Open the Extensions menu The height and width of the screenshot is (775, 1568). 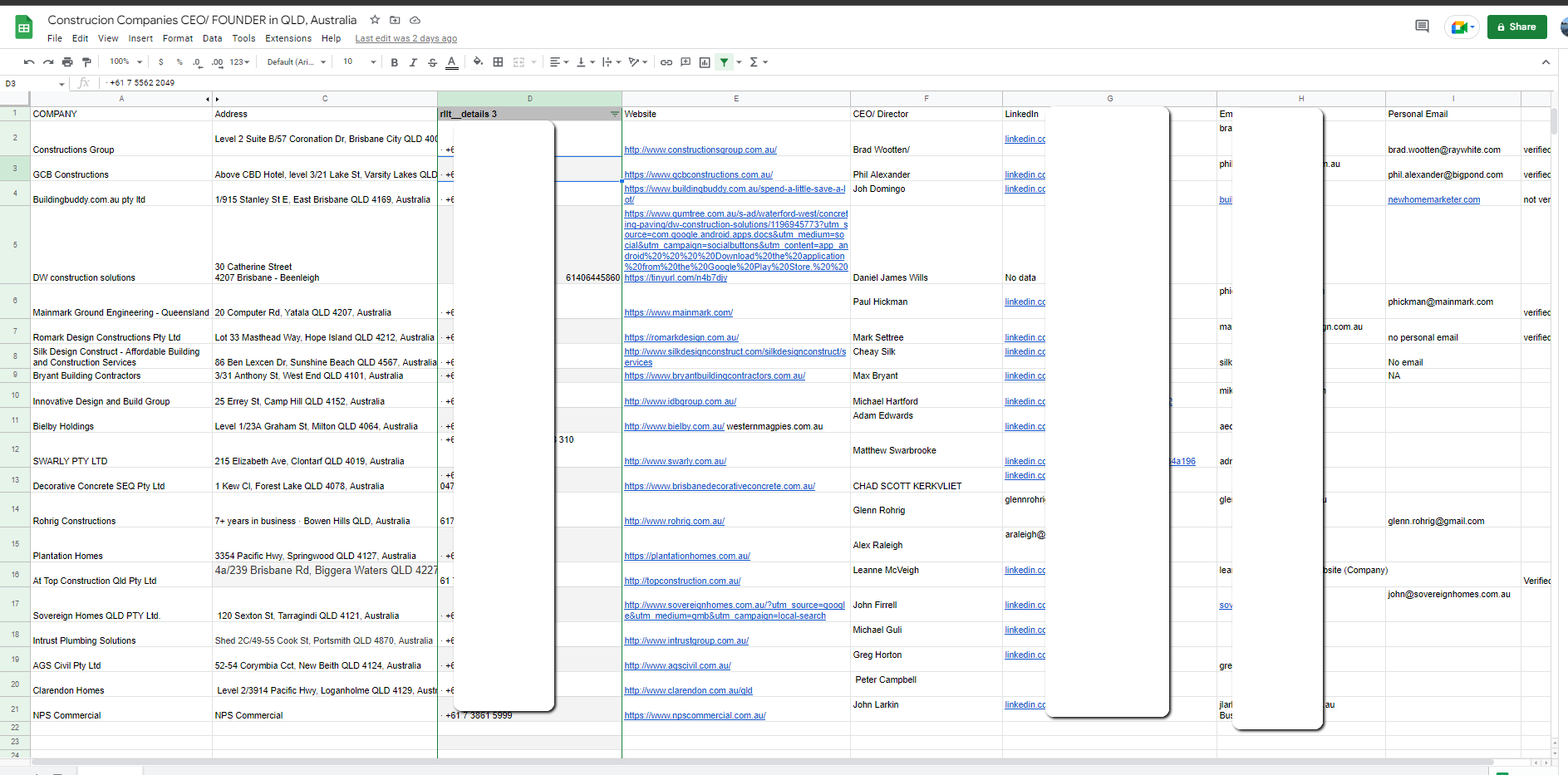288,38
